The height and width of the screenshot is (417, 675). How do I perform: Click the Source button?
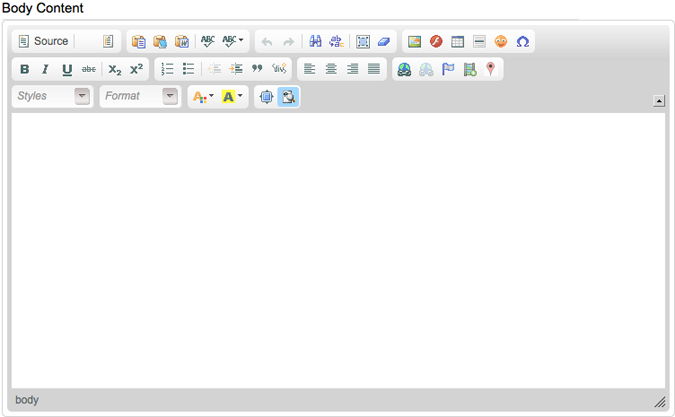click(x=43, y=42)
